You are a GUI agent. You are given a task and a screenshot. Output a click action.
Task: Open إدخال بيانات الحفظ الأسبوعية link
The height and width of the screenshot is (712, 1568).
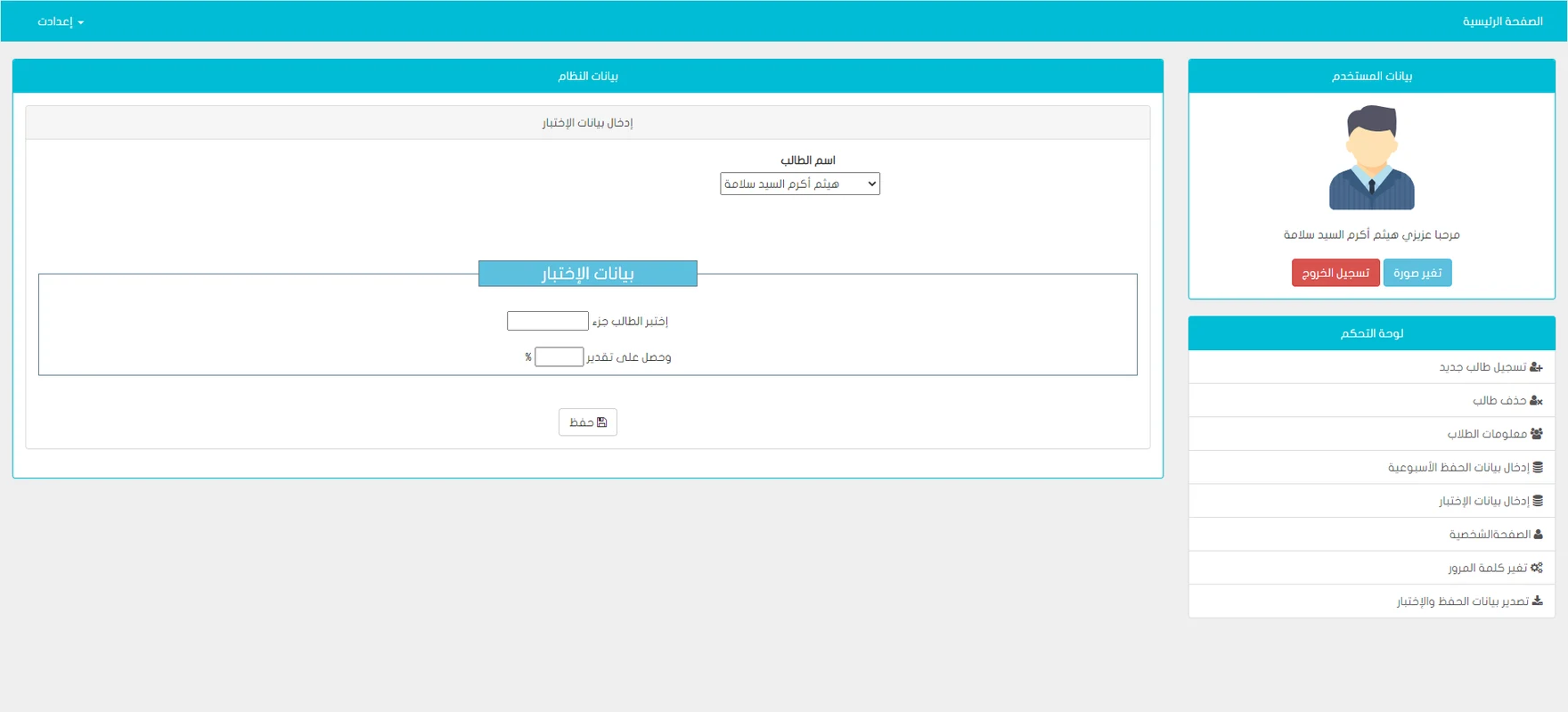[x=1372, y=468]
